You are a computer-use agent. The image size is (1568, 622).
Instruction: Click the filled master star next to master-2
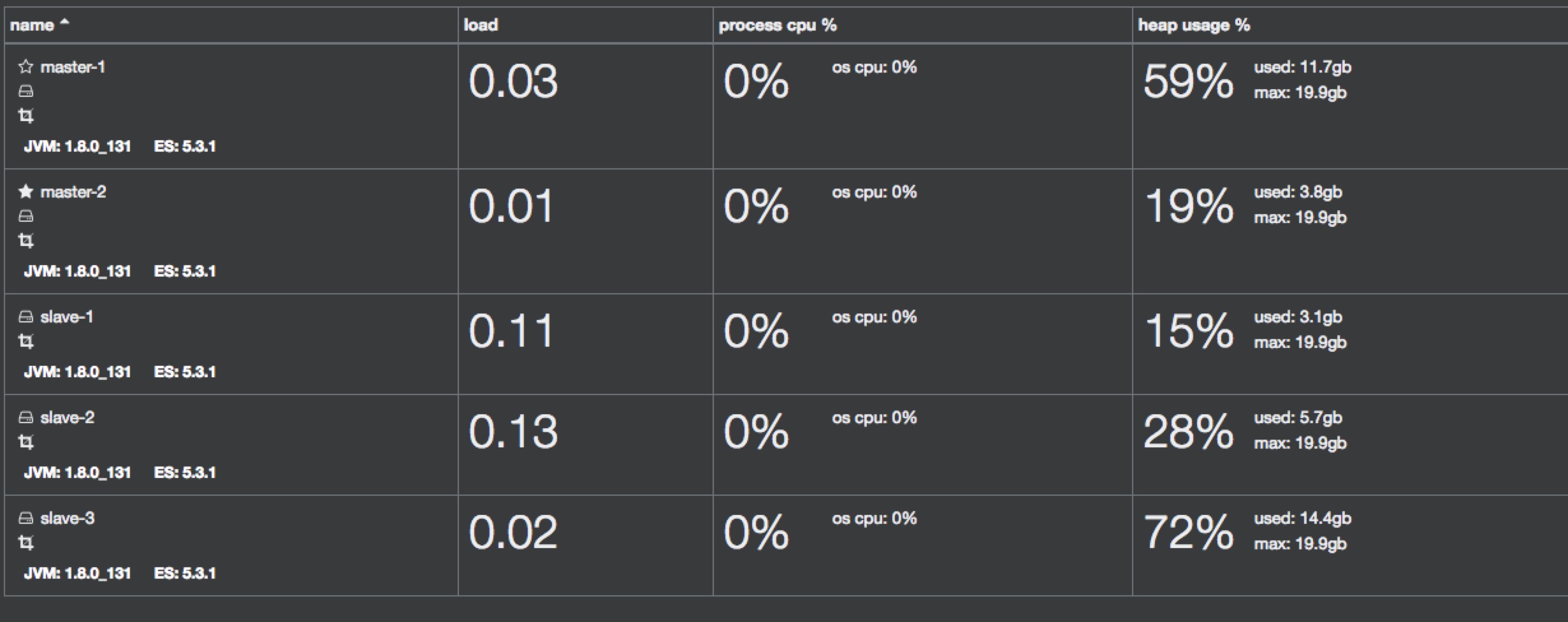25,192
